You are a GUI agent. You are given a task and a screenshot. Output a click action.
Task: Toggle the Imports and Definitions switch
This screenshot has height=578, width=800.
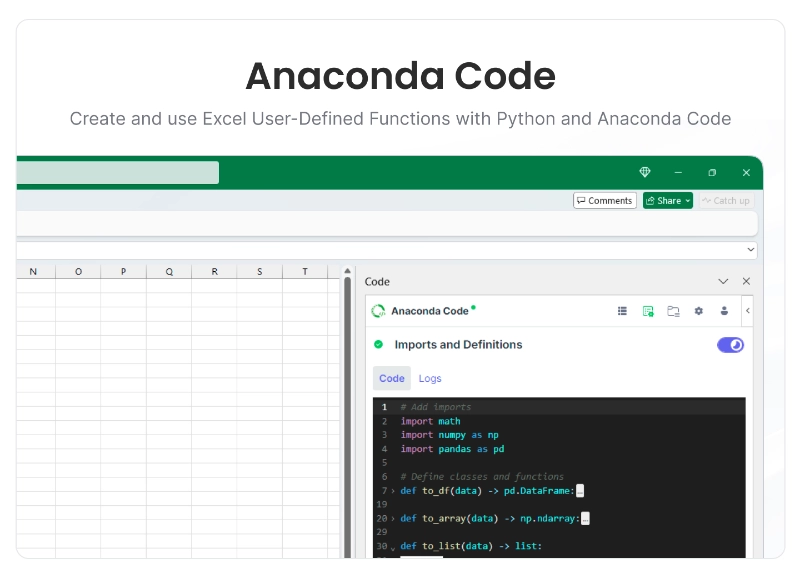coord(730,345)
